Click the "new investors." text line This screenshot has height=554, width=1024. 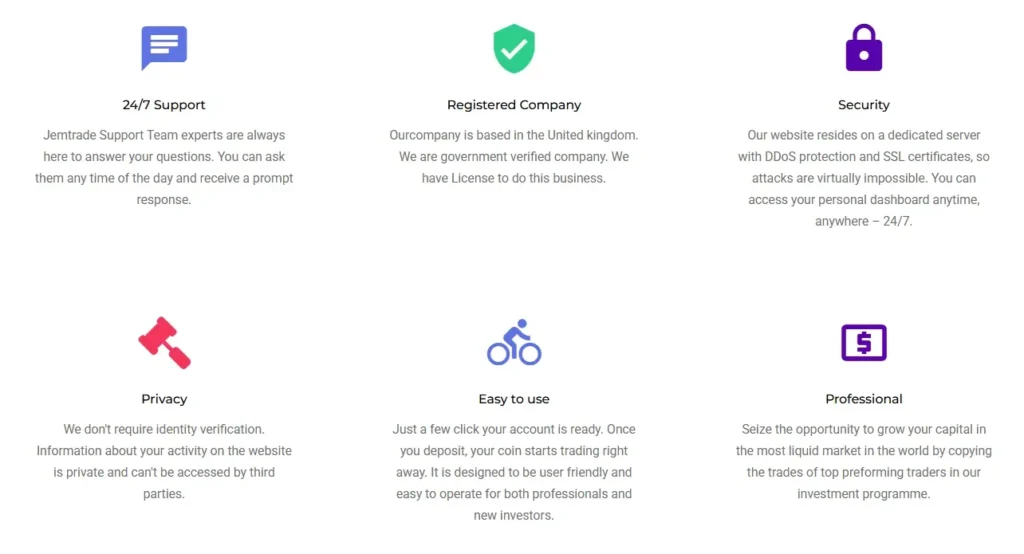point(514,515)
